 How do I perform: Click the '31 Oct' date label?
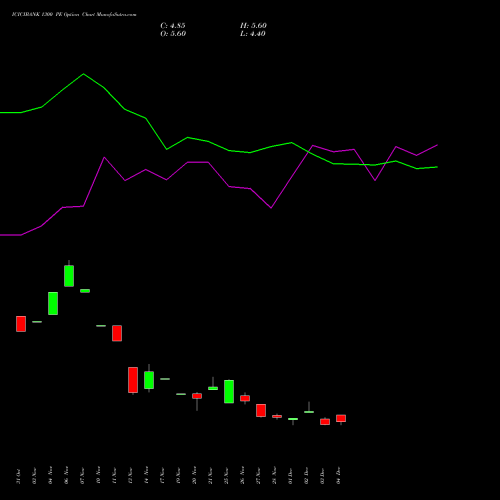coord(18,476)
